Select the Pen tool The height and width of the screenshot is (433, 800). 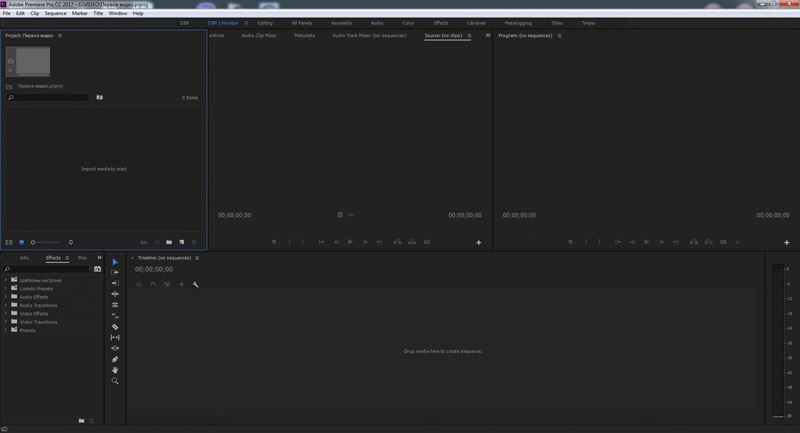point(115,360)
